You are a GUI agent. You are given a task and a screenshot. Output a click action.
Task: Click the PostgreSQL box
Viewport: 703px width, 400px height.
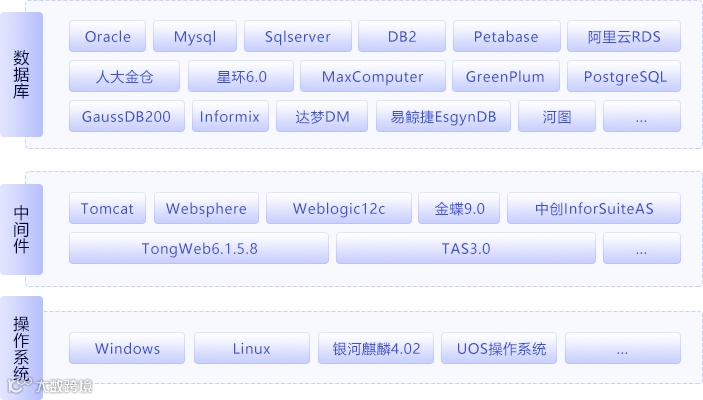(624, 76)
